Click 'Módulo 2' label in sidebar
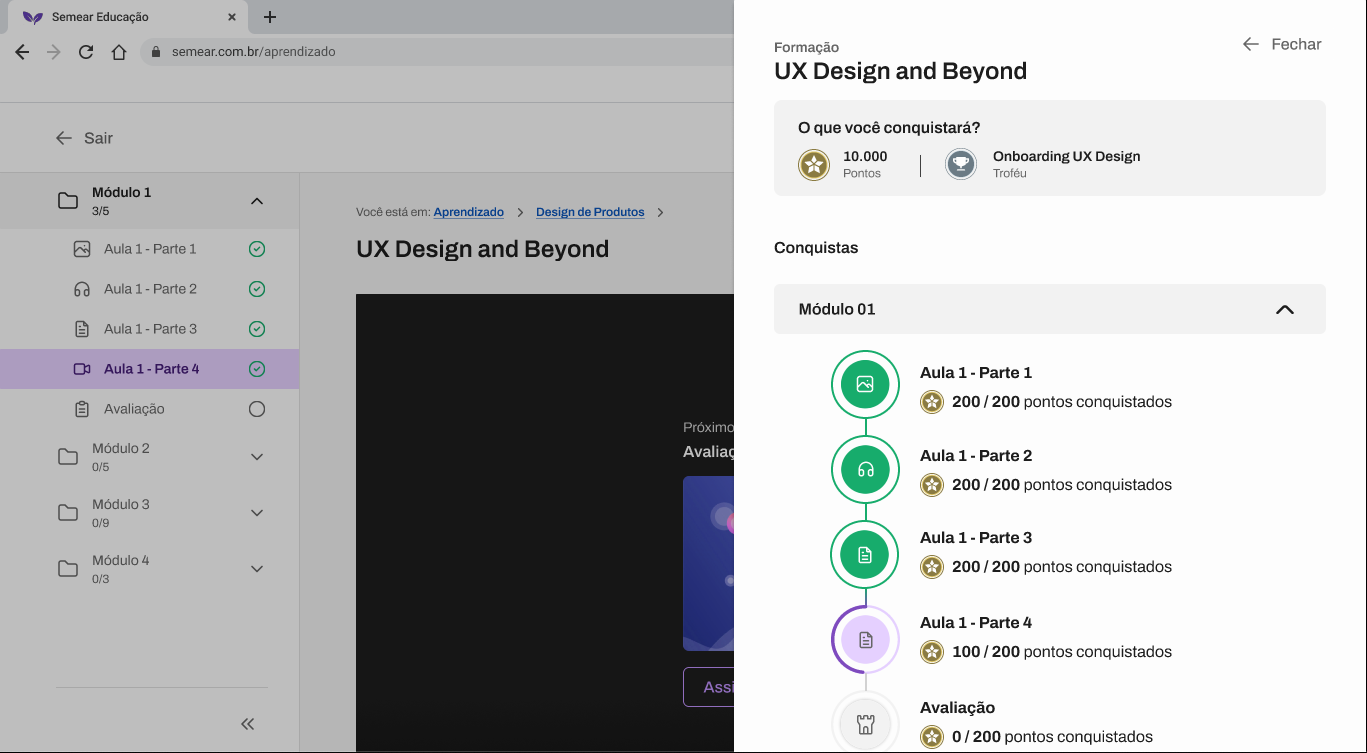The height and width of the screenshot is (753, 1367). (121, 448)
